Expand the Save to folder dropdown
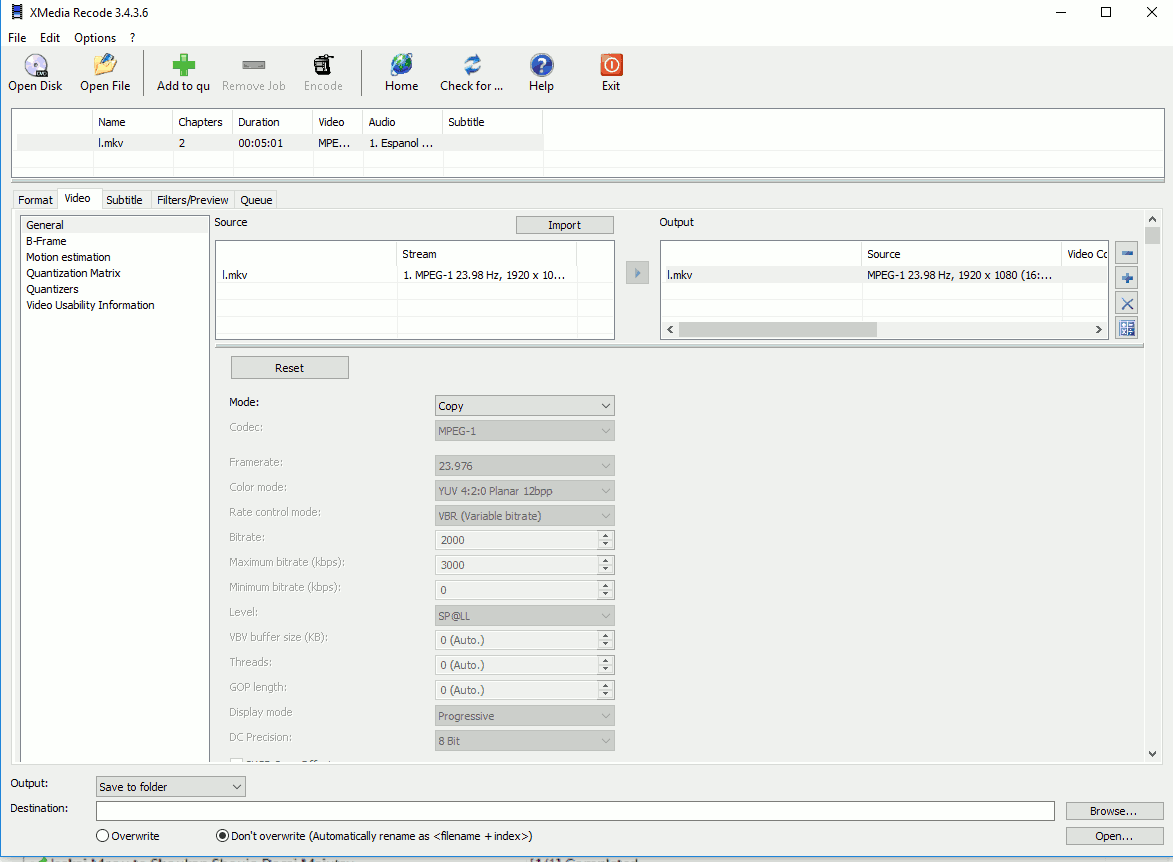Viewport: 1173px width, 862px height. (170, 787)
